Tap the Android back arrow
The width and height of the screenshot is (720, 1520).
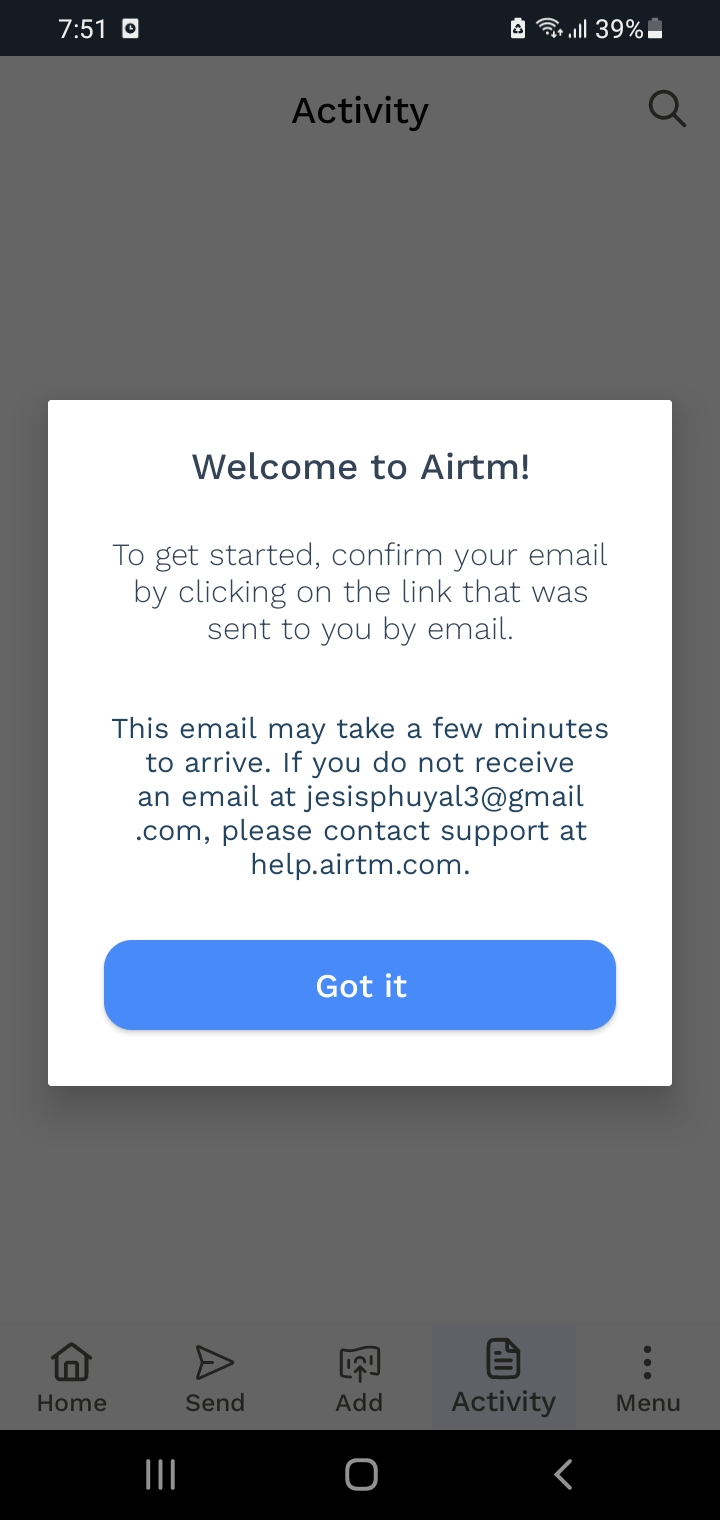(563, 1474)
